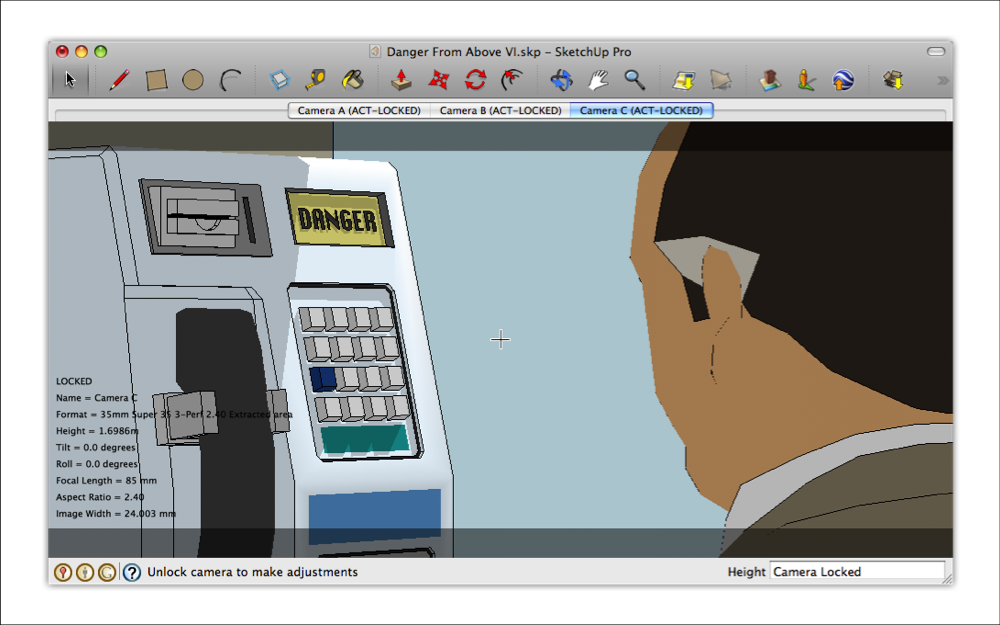Click the Google Earth globe toolbar icon
Screen dimensions: 1000x625
(843, 80)
